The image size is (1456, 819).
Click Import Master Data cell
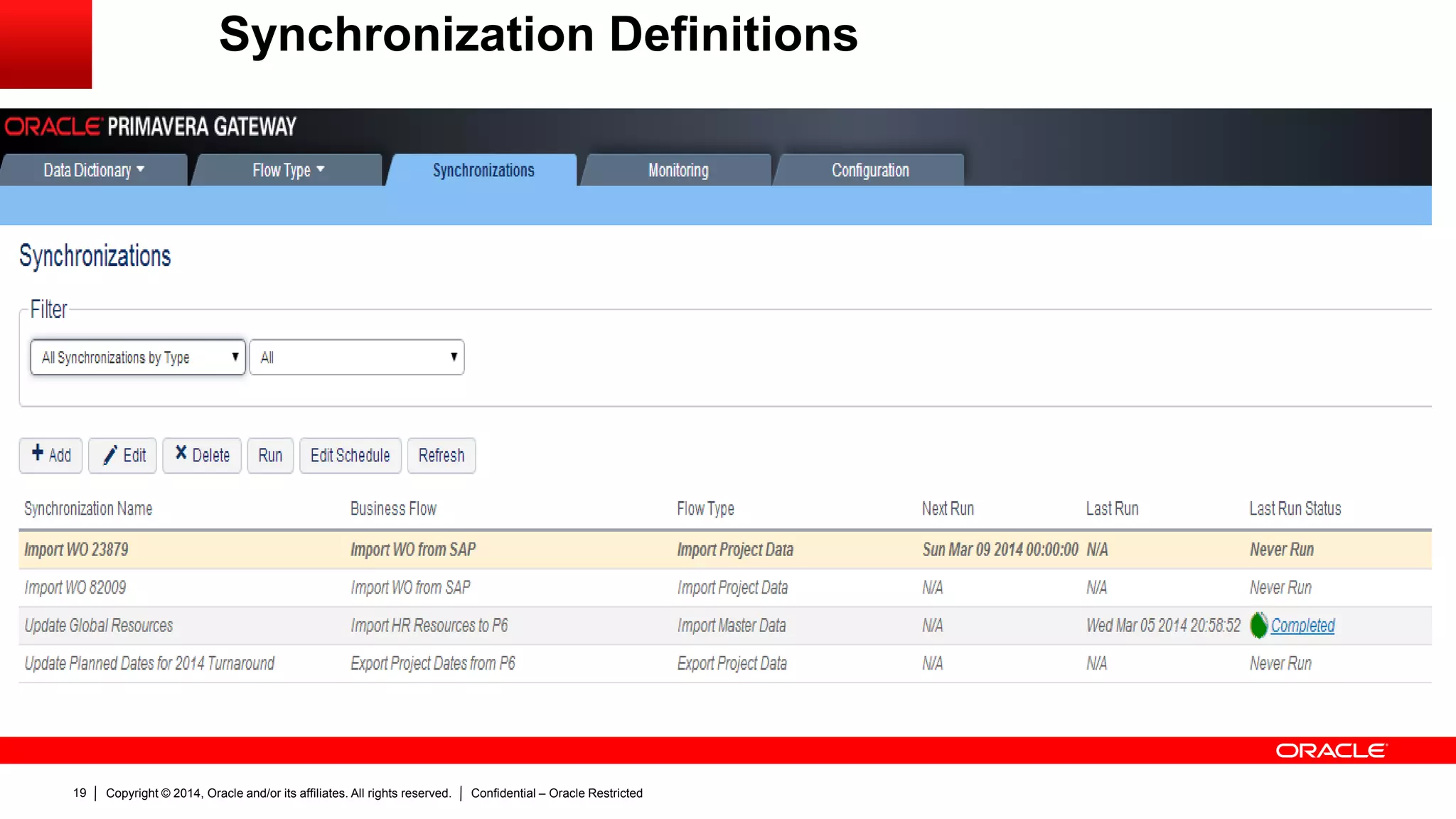(732, 626)
